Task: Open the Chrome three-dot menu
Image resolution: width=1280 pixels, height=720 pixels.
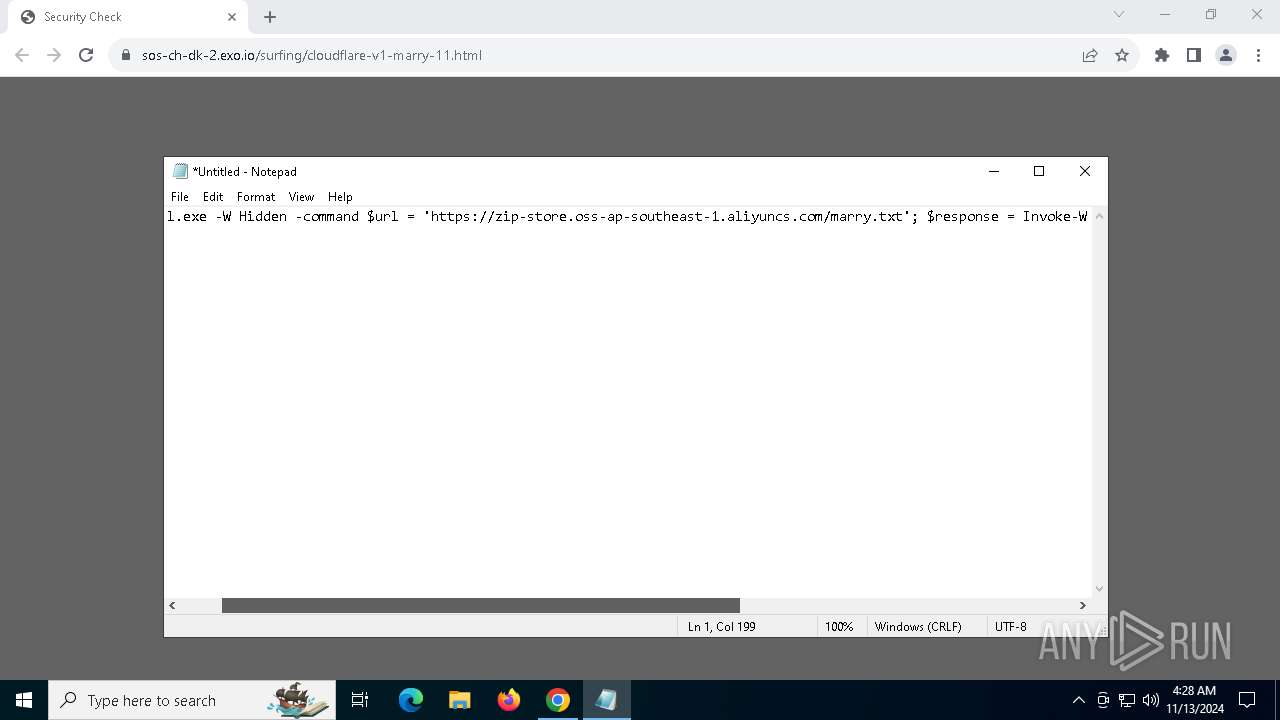Action: (x=1258, y=55)
